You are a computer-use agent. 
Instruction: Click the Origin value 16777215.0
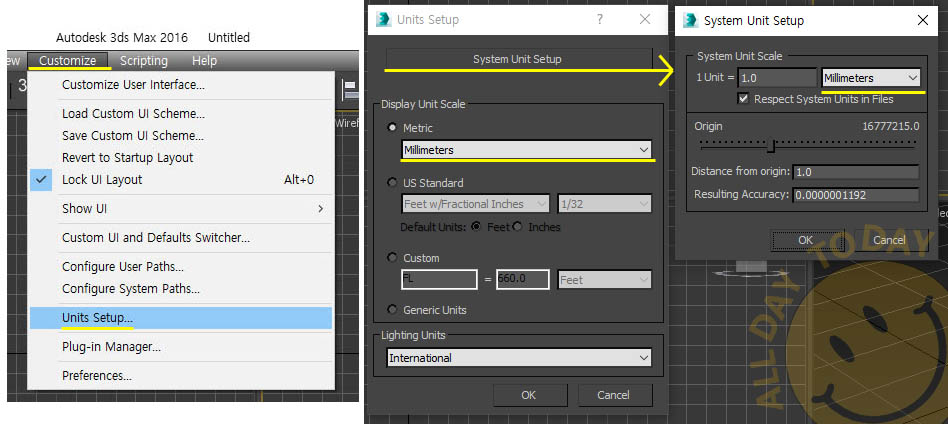891,126
